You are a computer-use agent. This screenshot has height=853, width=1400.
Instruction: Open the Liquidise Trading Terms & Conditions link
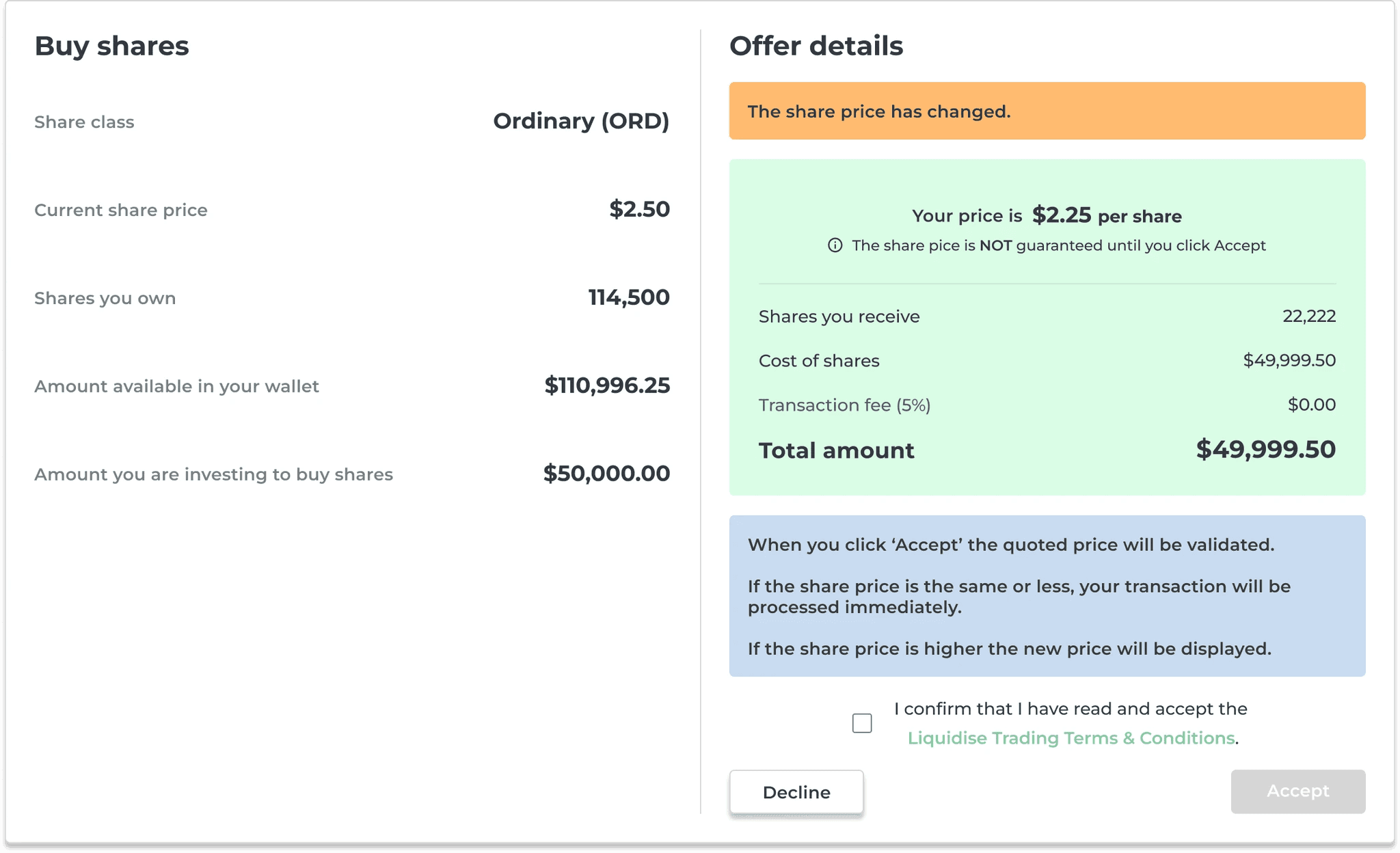(1071, 738)
